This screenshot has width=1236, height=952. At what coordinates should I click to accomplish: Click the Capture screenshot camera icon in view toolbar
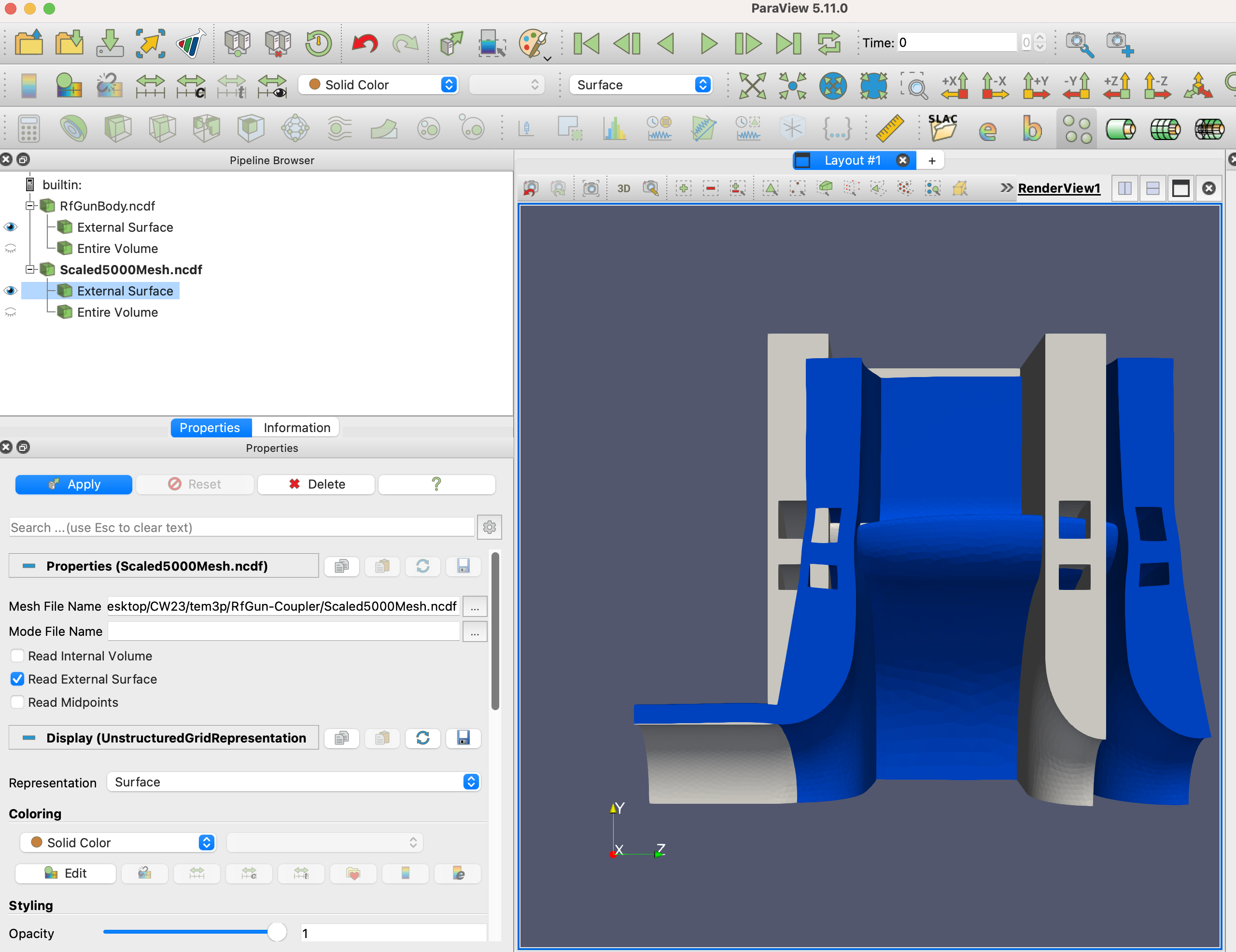(x=590, y=188)
